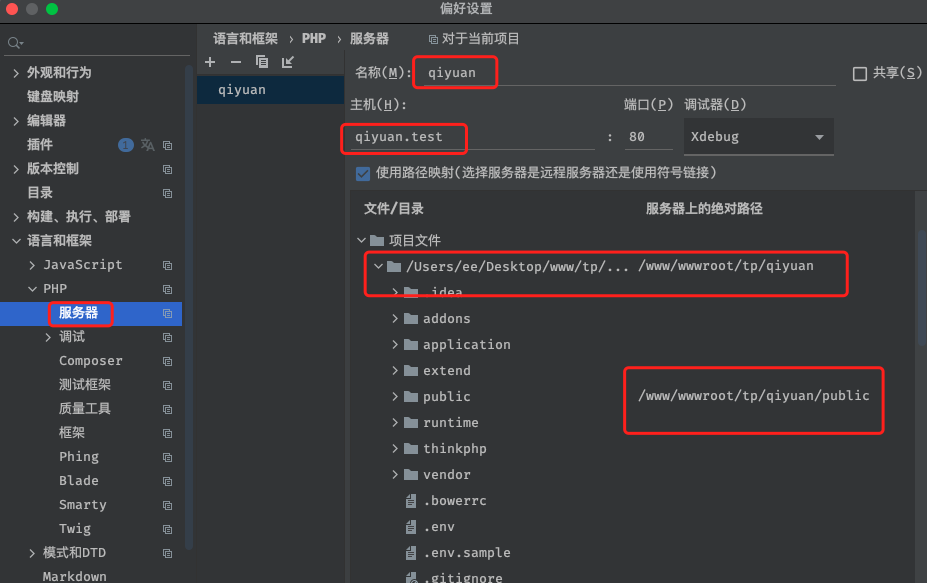This screenshot has height=583, width=927.
Task: Click the 服务器上的绝对路径 column header
Action: coord(704,209)
